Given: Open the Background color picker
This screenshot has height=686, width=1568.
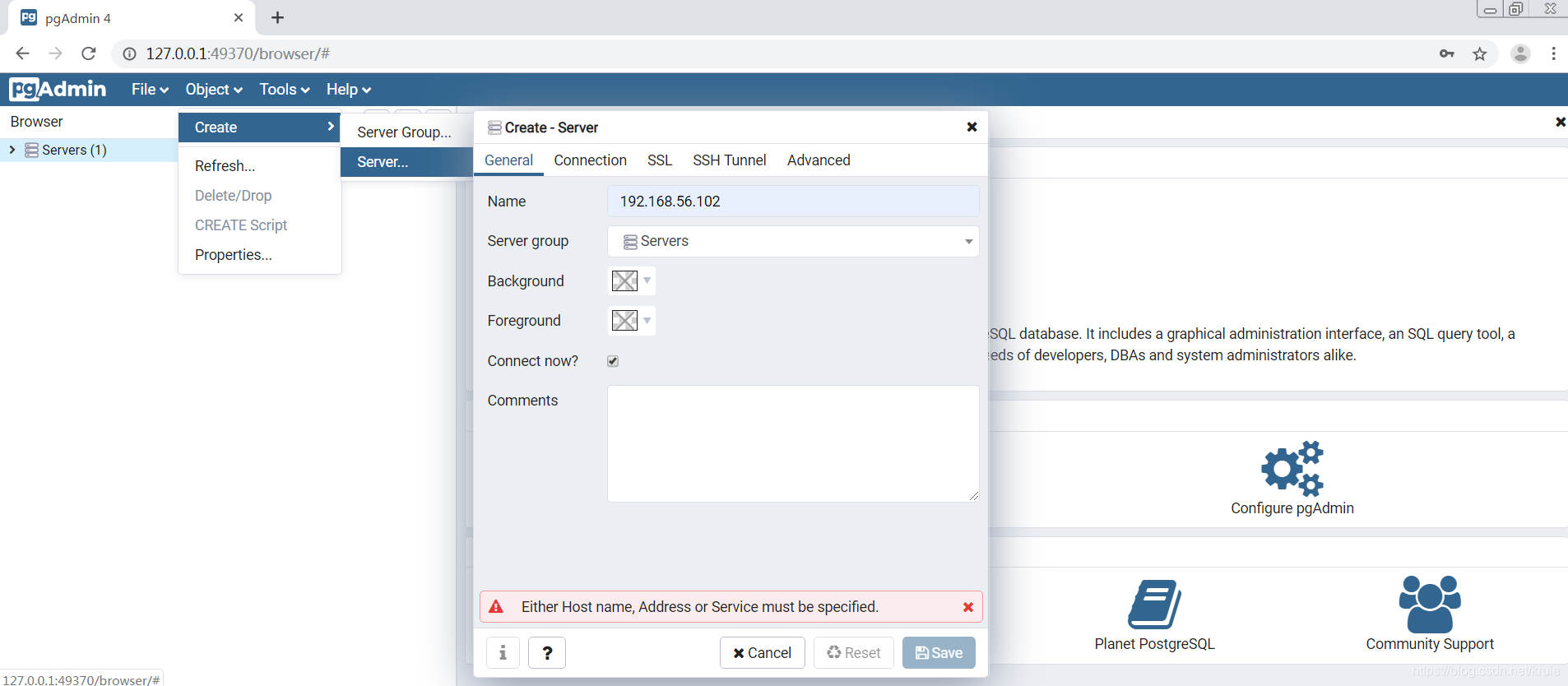Looking at the screenshot, I should pos(631,280).
